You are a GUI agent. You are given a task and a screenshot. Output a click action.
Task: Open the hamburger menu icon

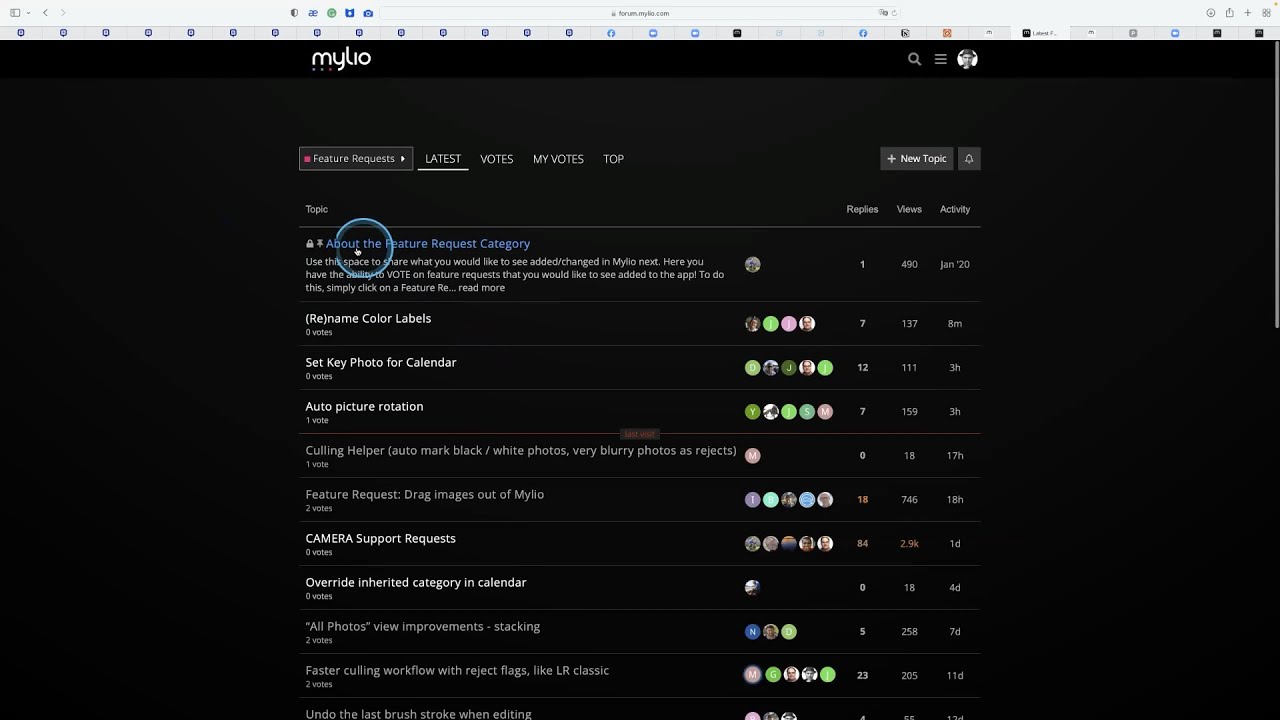[x=940, y=59]
